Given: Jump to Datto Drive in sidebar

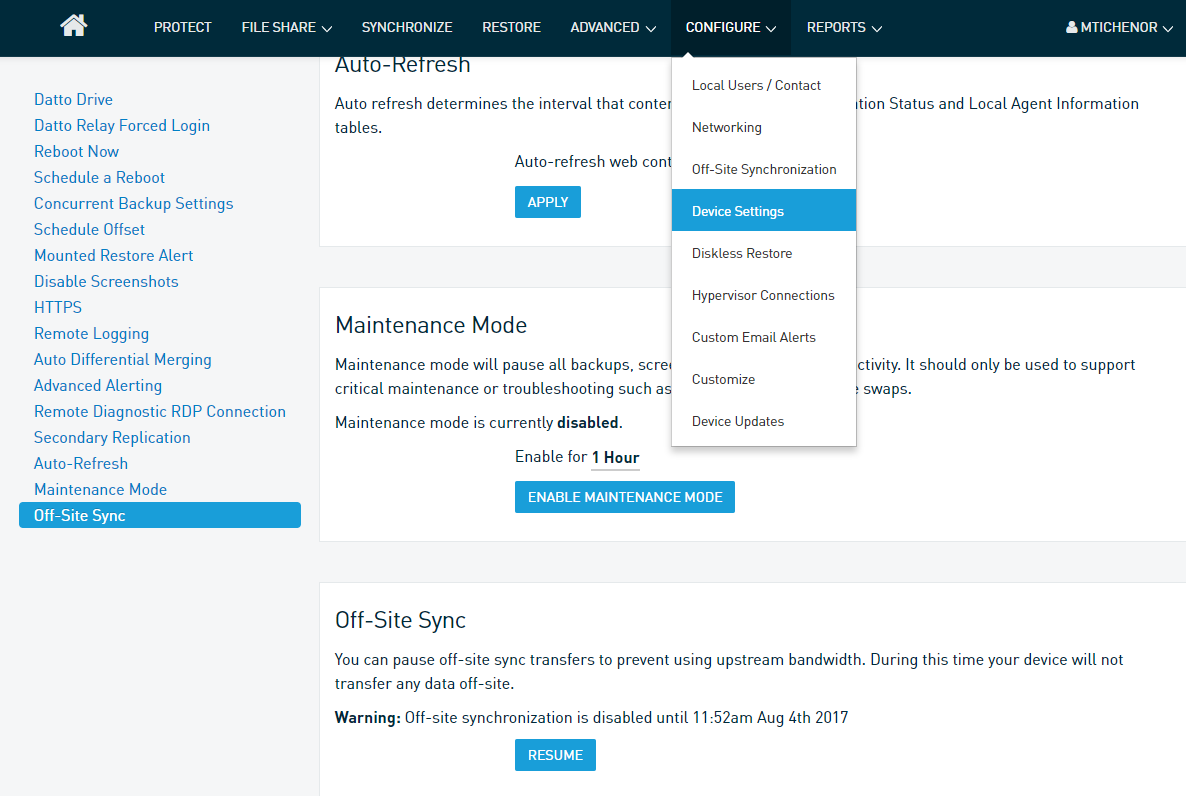Looking at the screenshot, I should tap(73, 100).
